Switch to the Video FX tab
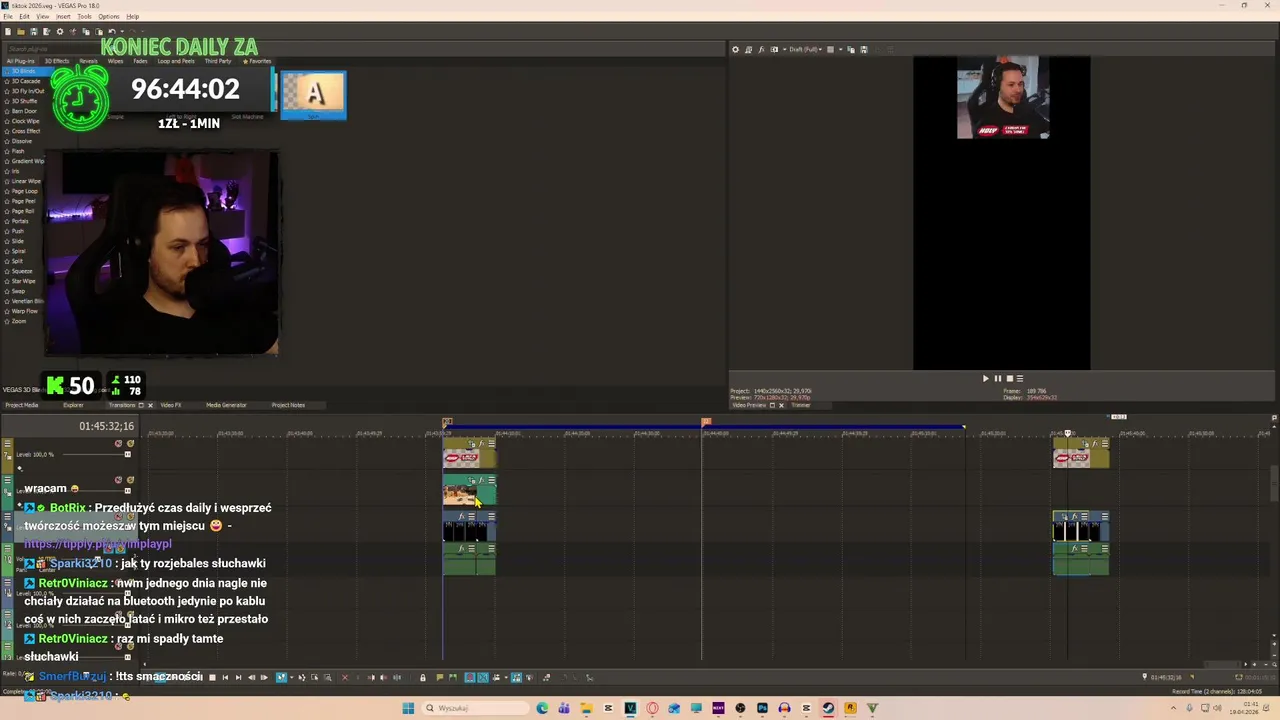This screenshot has height=720, width=1280. pos(171,405)
